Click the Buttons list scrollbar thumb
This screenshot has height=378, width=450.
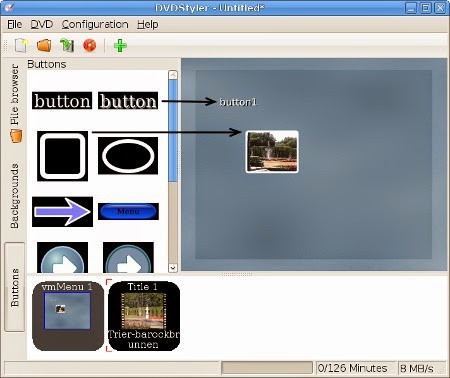(173, 131)
